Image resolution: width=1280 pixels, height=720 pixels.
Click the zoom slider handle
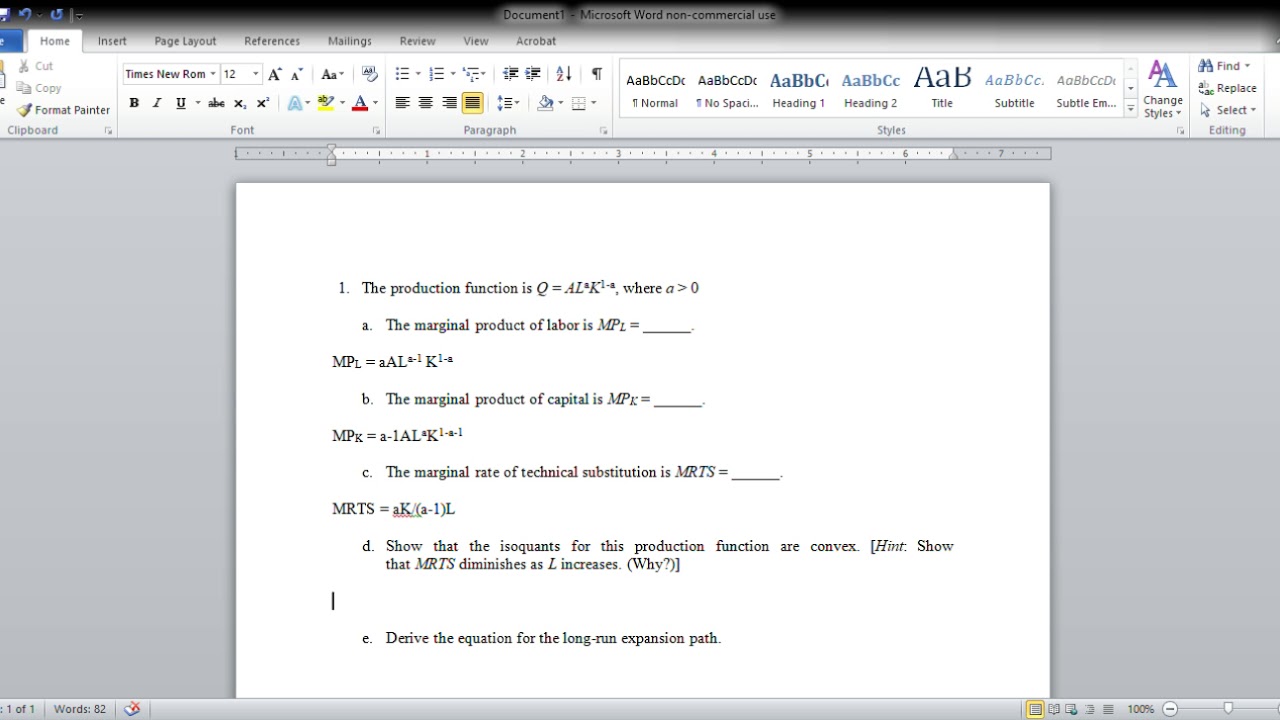pyautogui.click(x=1228, y=709)
